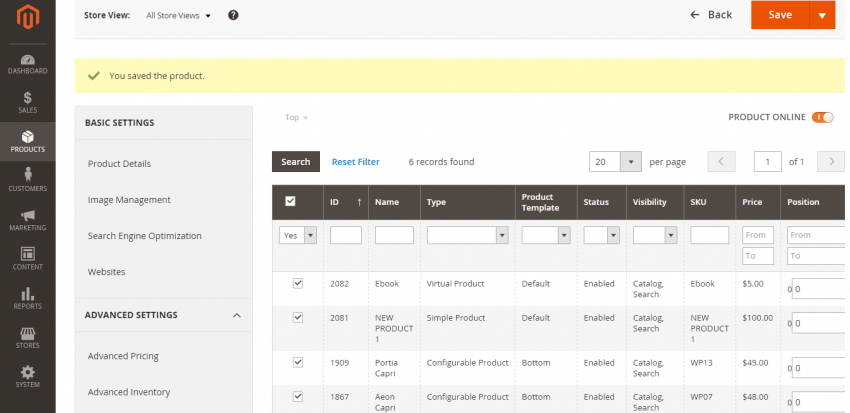850x413 pixels.
Task: Click the Name filter input field
Action: click(394, 235)
